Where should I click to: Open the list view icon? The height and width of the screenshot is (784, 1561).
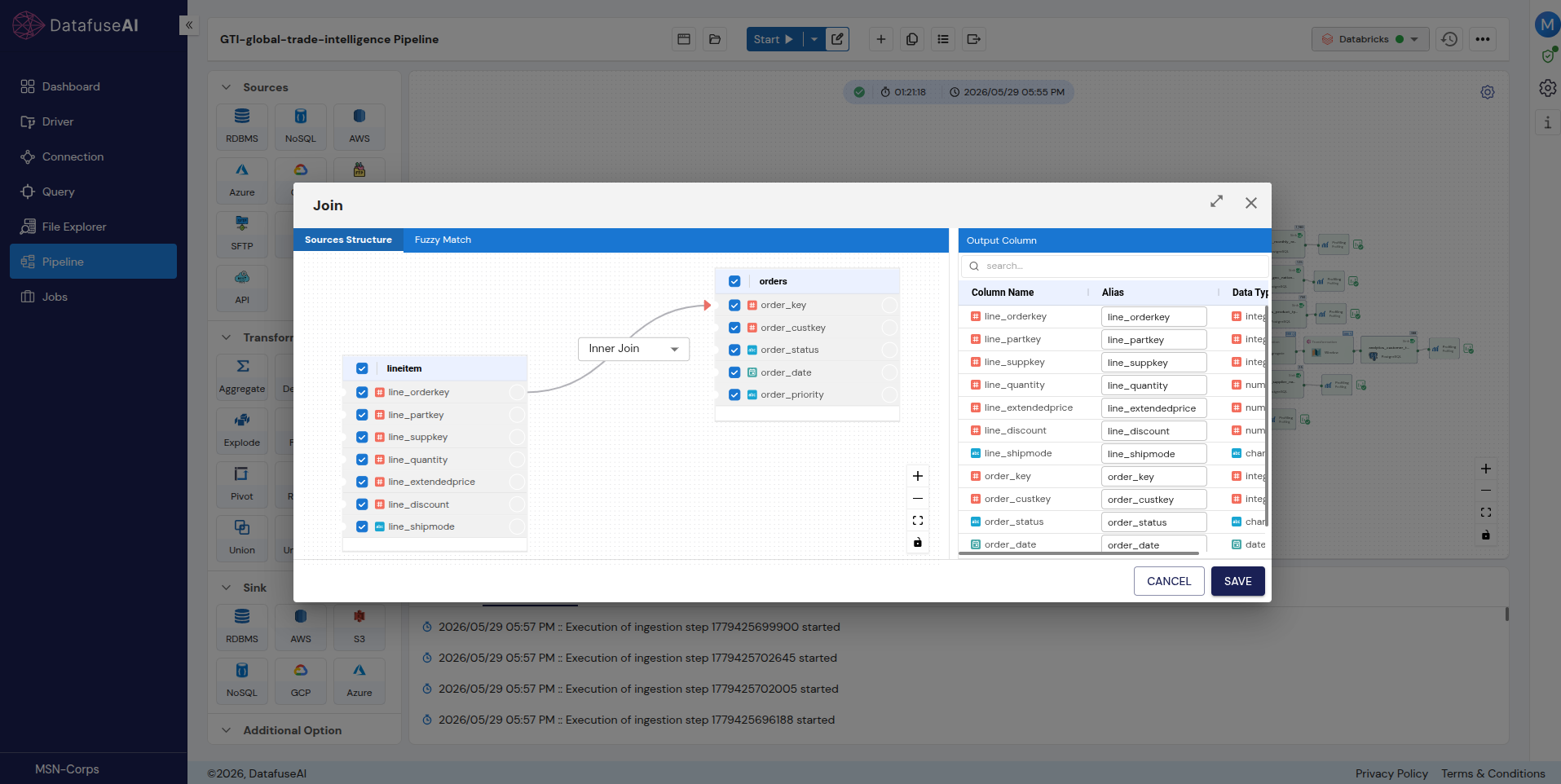coord(943,39)
